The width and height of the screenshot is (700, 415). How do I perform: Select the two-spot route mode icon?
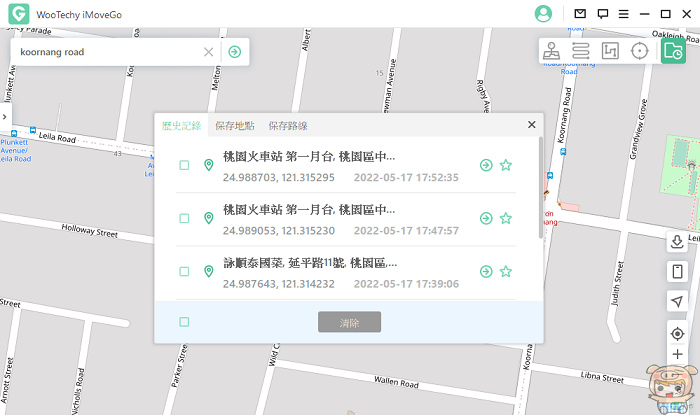580,50
